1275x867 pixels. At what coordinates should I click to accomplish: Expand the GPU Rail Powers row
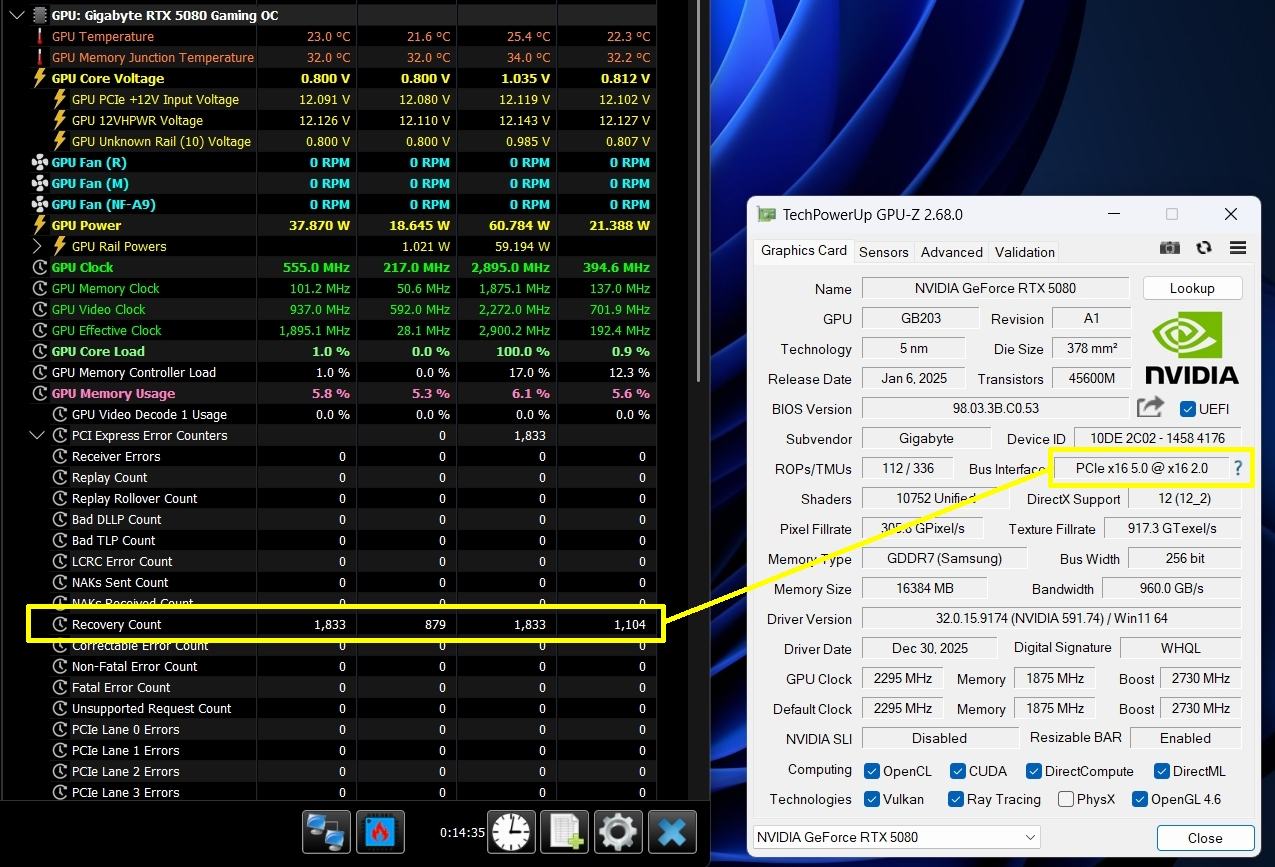tap(37, 246)
